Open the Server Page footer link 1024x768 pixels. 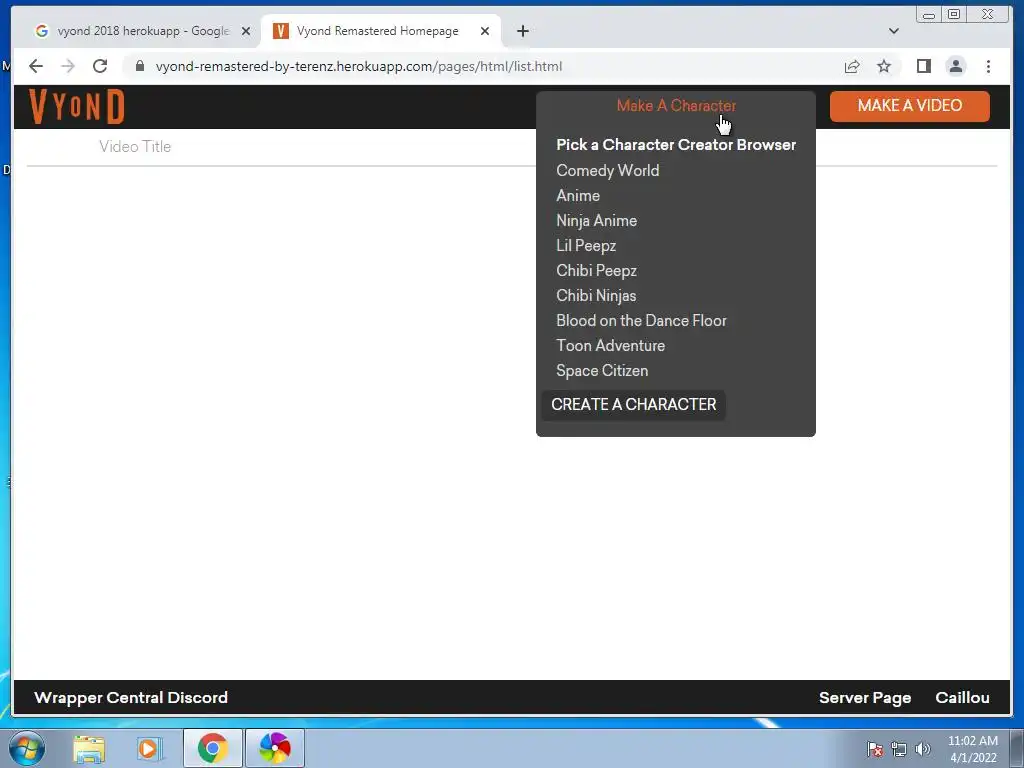(x=865, y=697)
